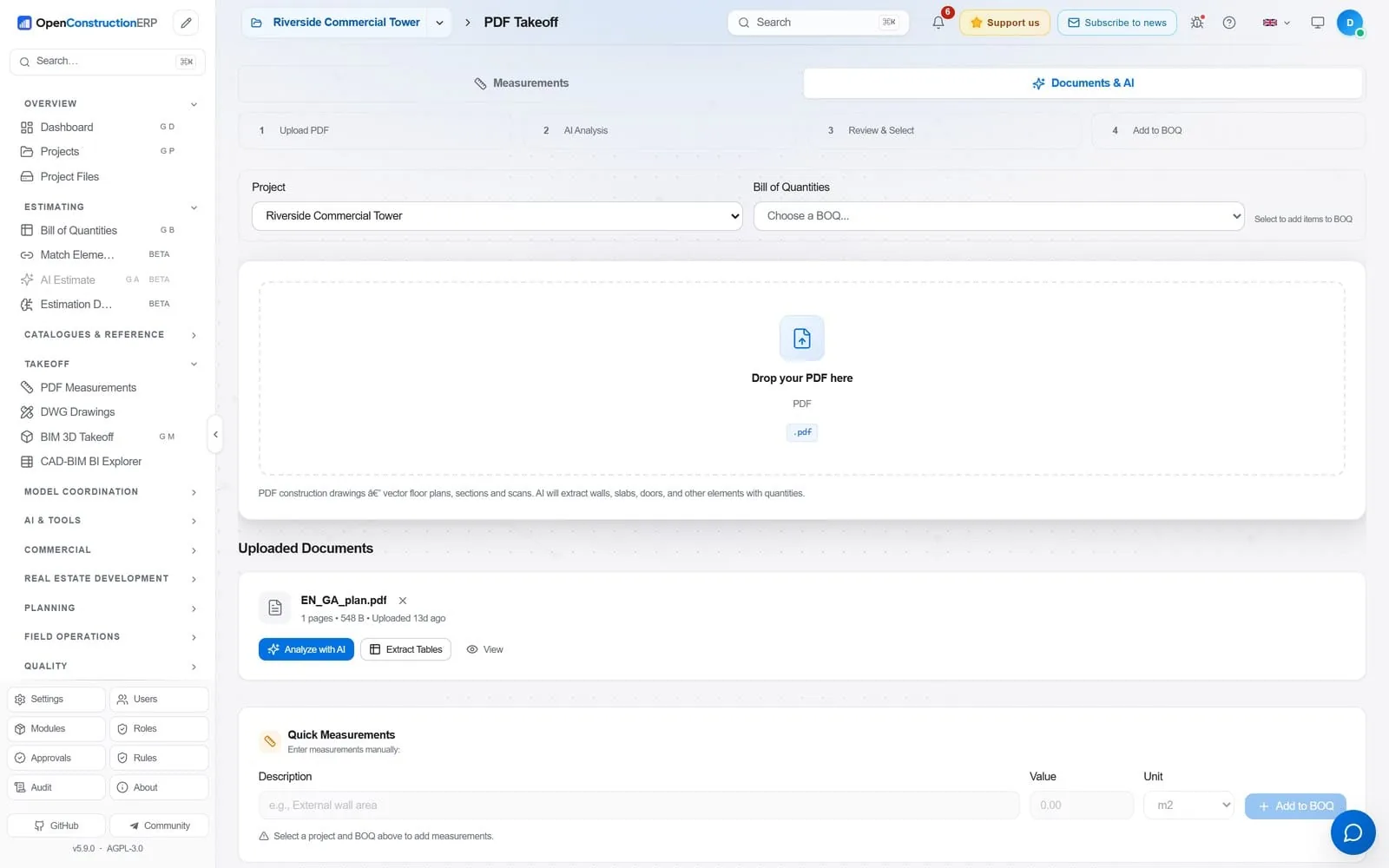Open the user avatar D menu
1389x868 pixels.
(1350, 23)
